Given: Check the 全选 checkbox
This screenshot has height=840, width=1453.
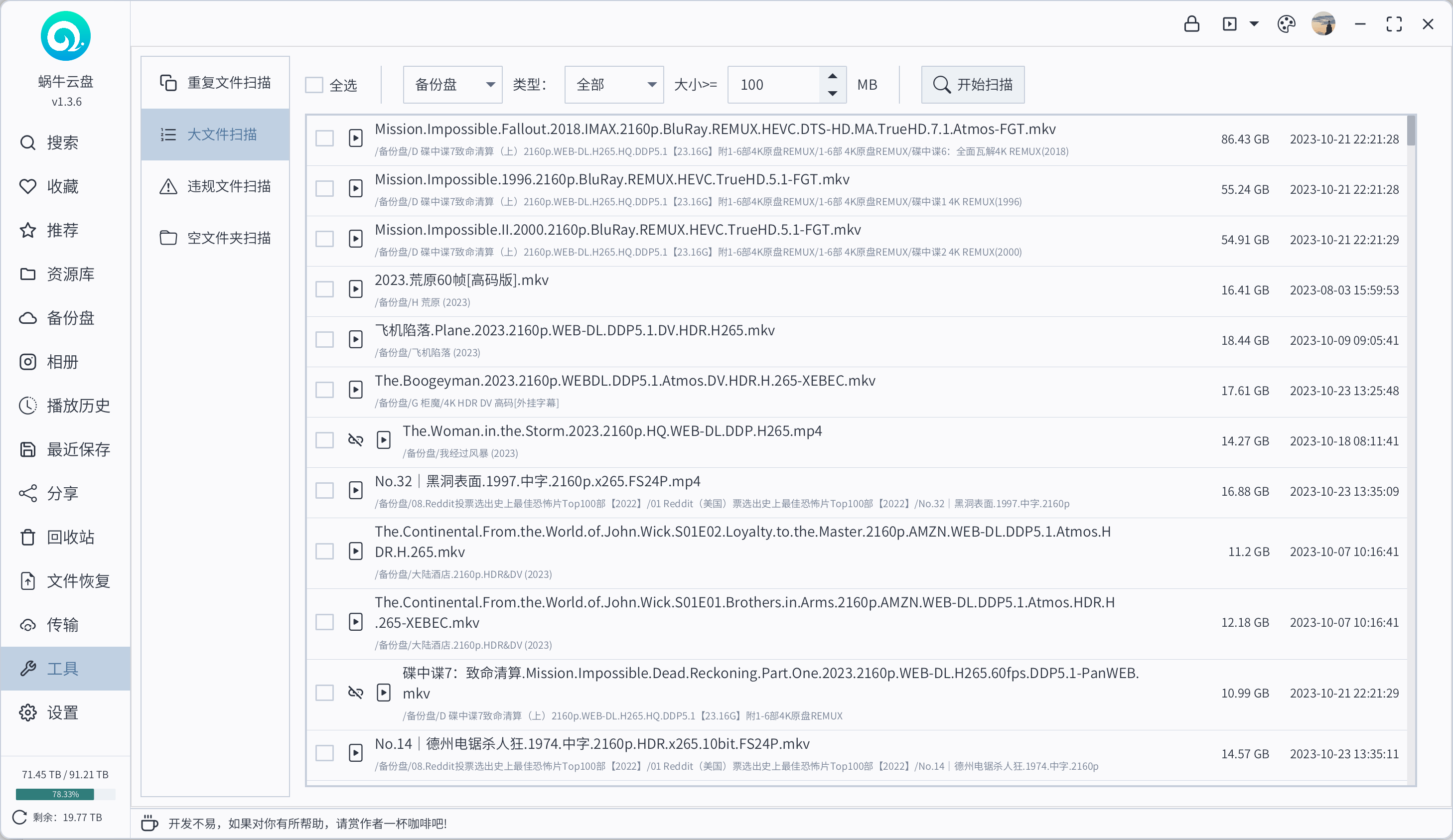Looking at the screenshot, I should click(x=313, y=85).
